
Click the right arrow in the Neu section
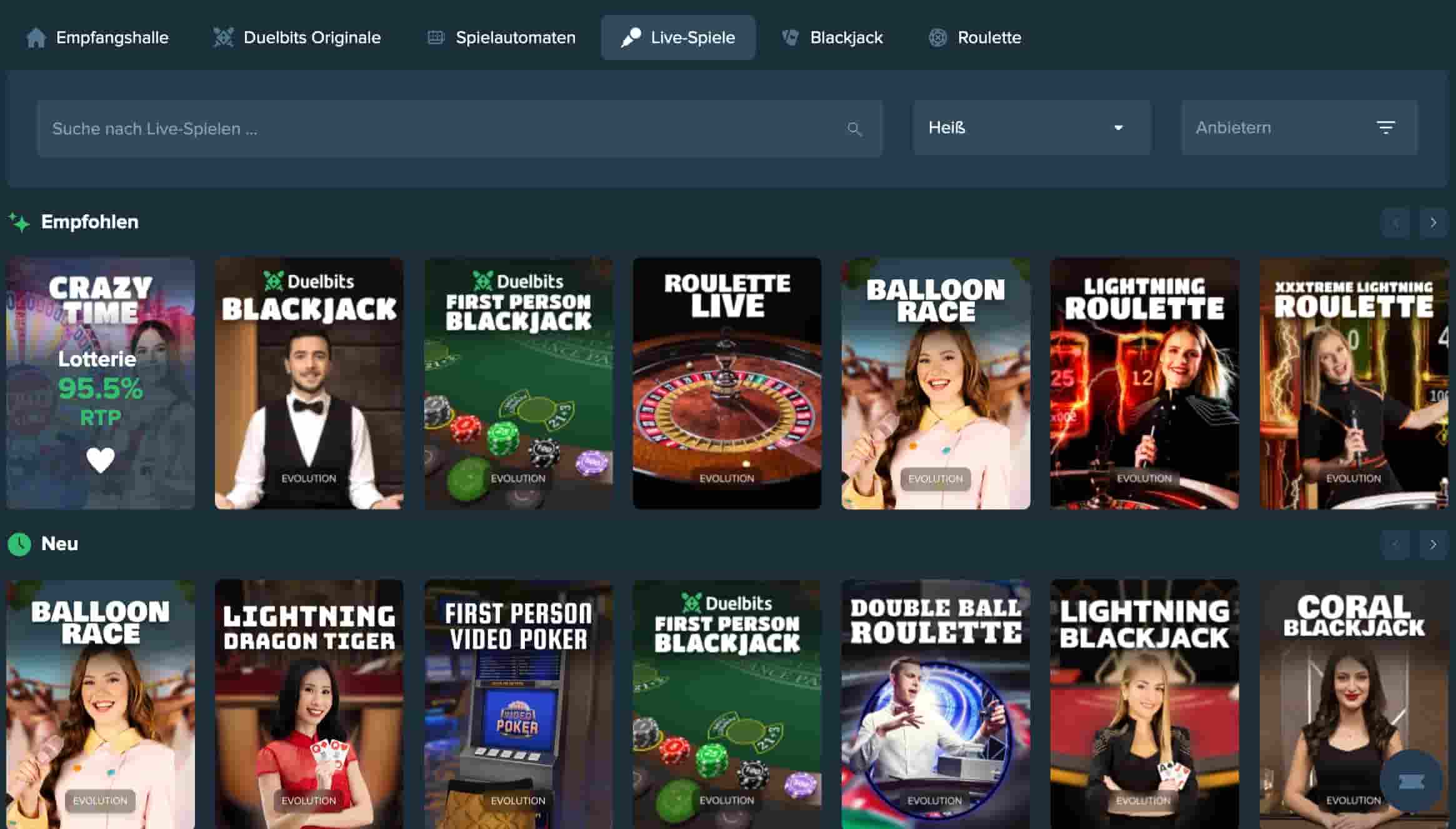pyautogui.click(x=1434, y=543)
